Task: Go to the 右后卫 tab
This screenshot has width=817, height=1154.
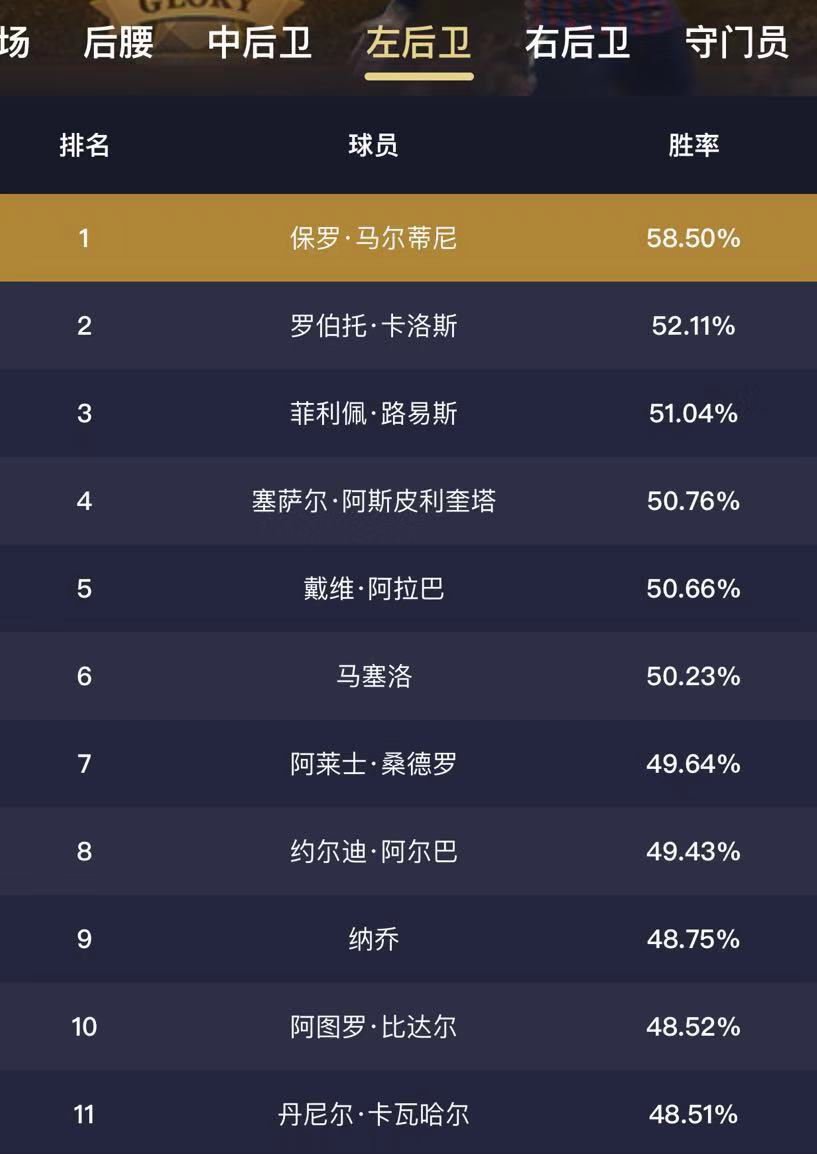Action: 577,43
